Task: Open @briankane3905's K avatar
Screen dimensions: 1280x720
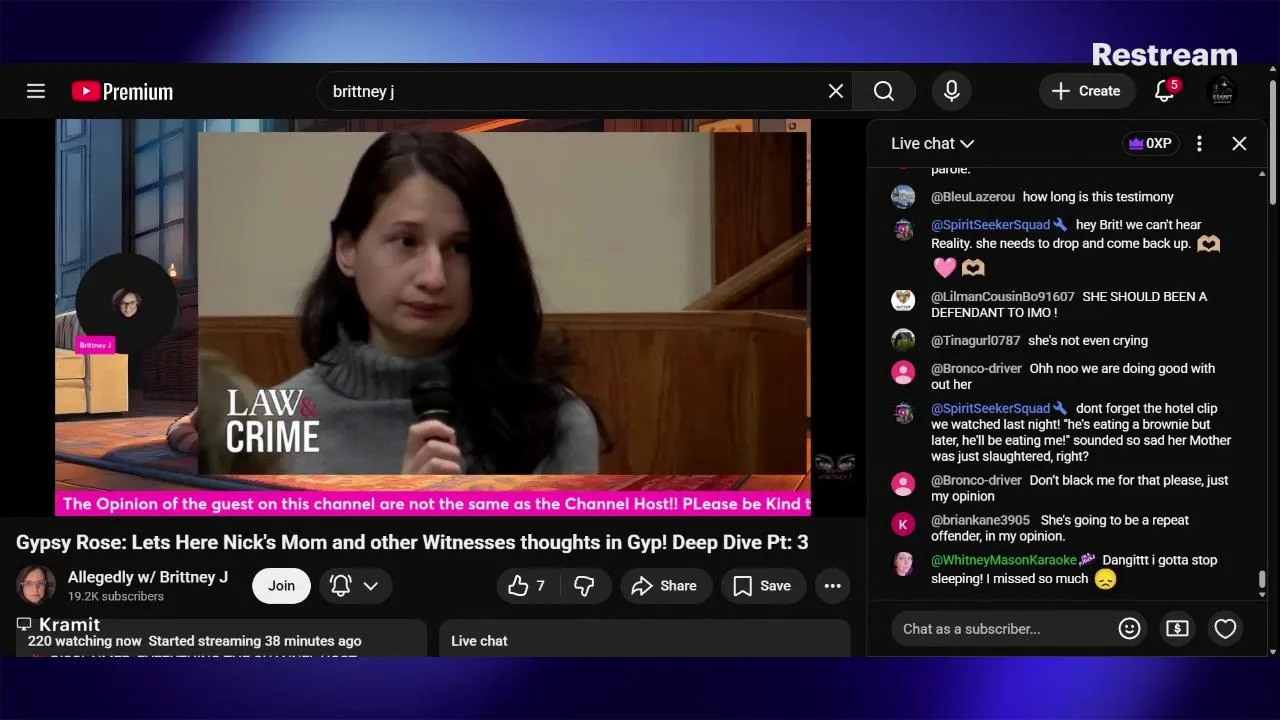Action: tap(903, 524)
